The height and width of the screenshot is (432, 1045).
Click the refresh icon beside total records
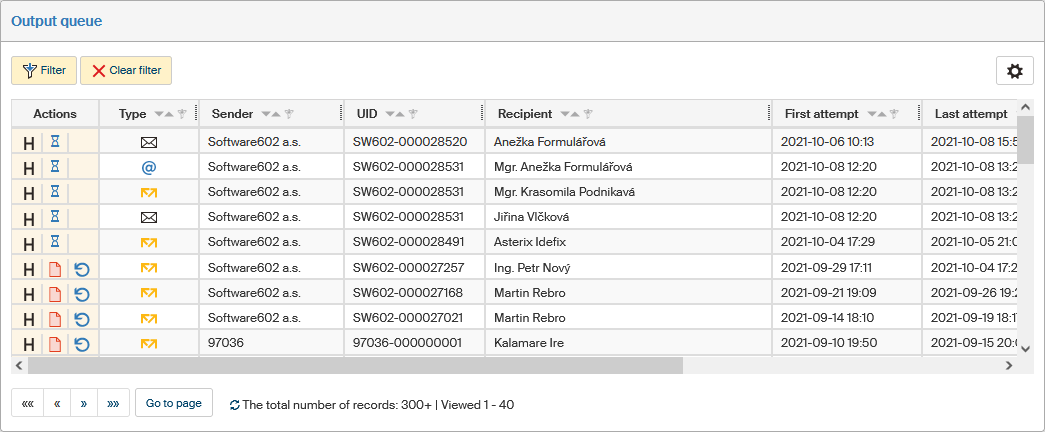[x=235, y=405]
